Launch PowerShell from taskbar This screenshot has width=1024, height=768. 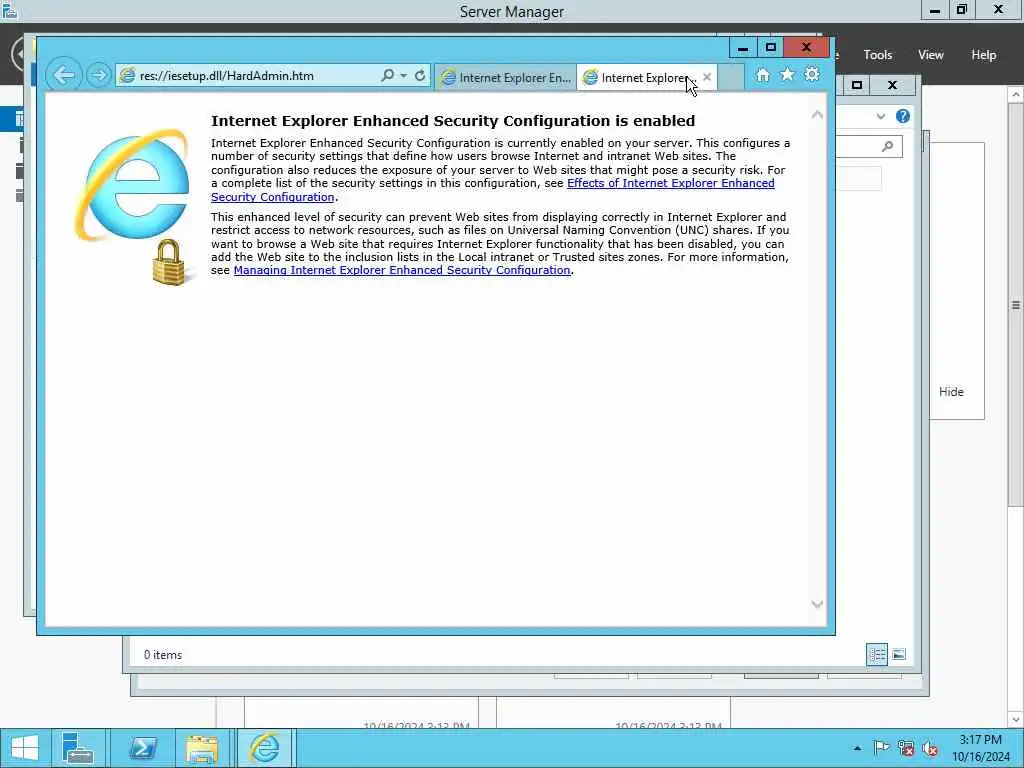[x=142, y=748]
